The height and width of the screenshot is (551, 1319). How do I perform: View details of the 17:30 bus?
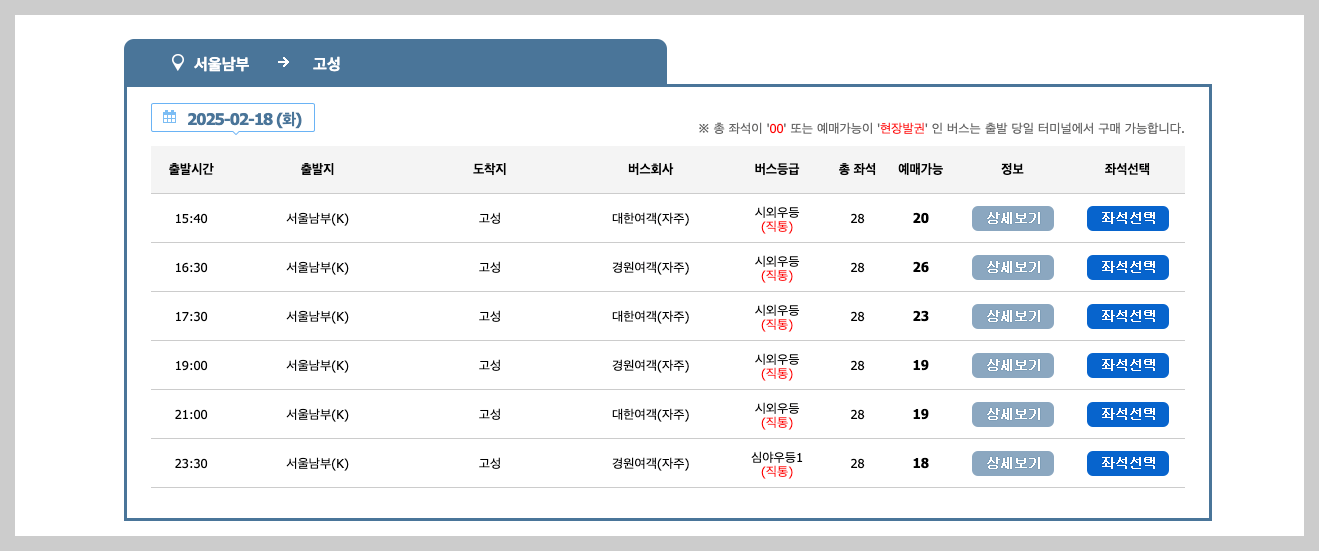(1013, 316)
